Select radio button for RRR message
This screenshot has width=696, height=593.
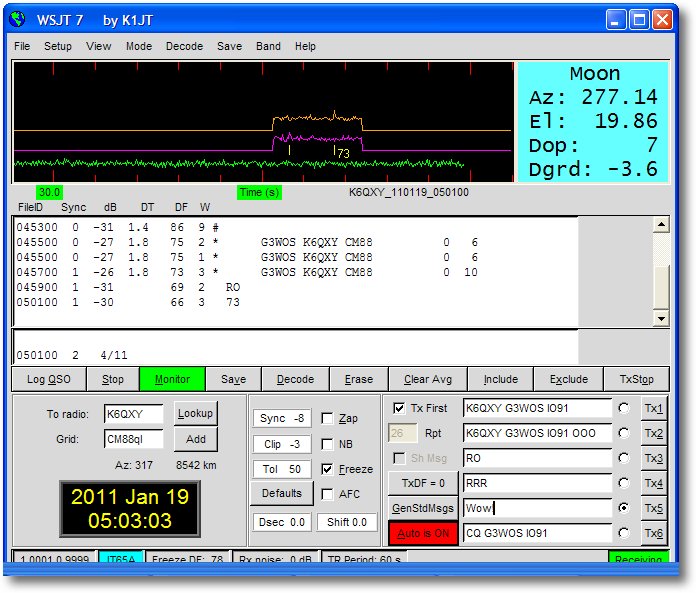(x=624, y=483)
